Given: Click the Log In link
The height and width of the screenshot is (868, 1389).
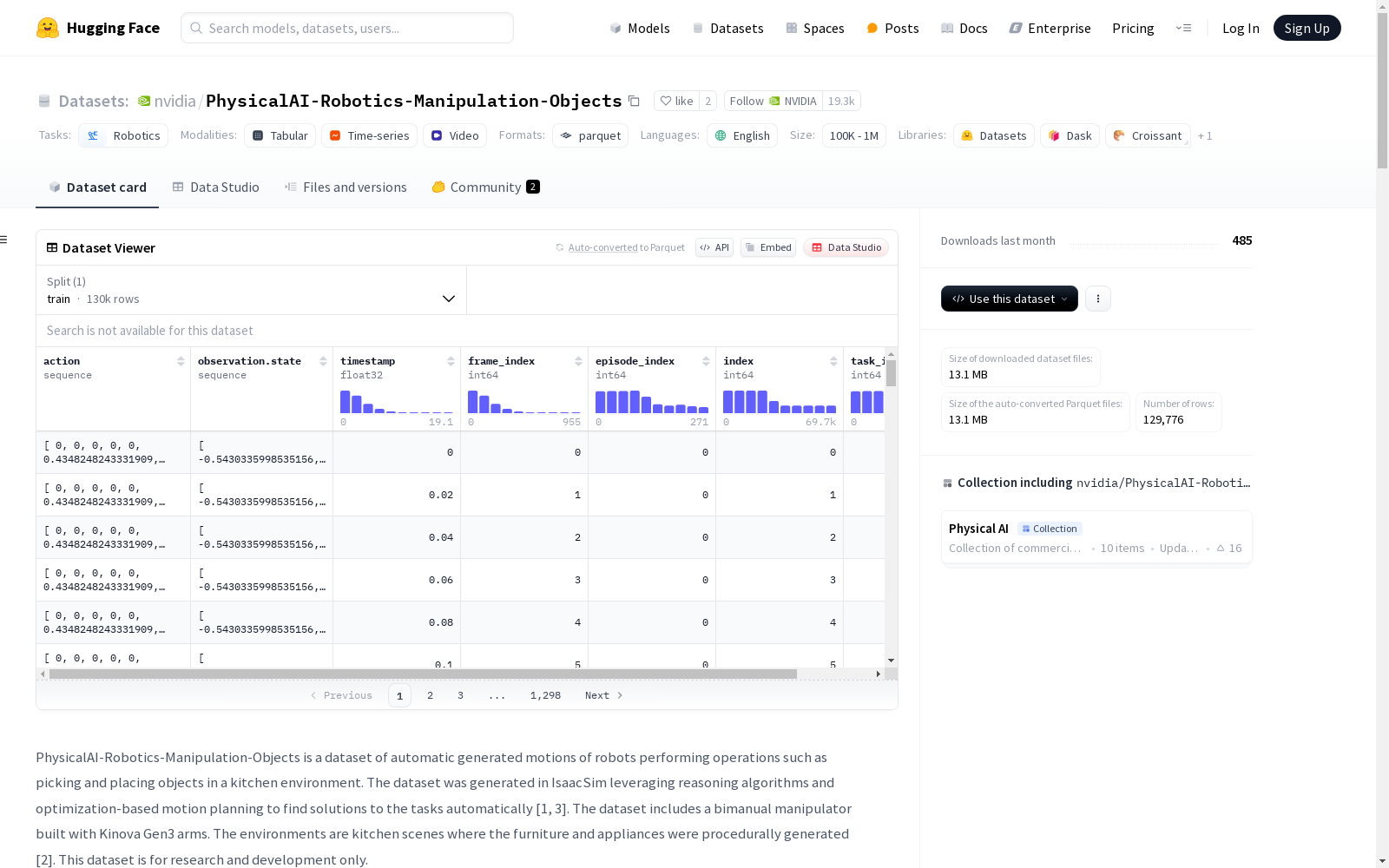Looking at the screenshot, I should pos(1241,28).
